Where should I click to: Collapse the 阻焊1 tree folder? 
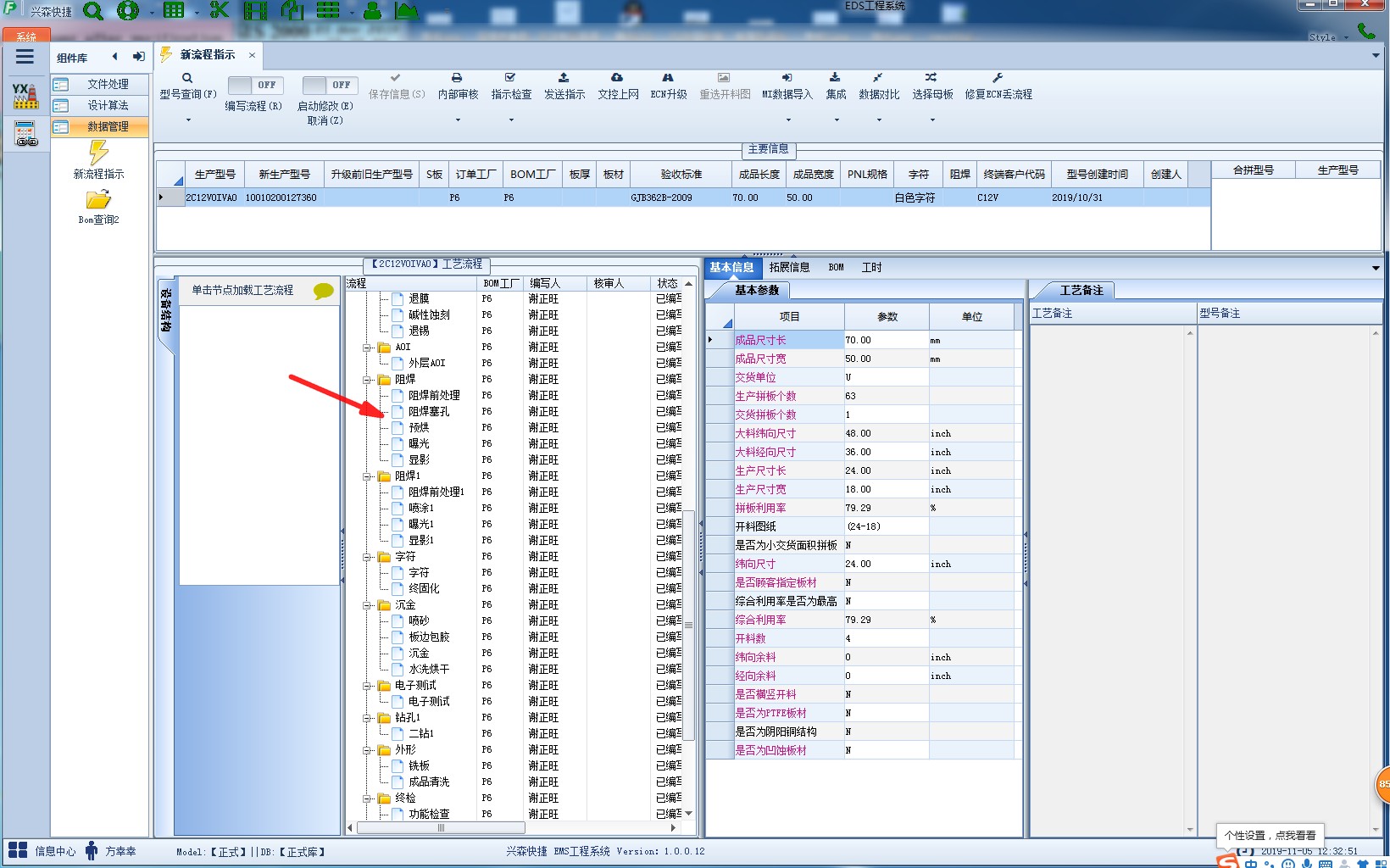pos(368,476)
